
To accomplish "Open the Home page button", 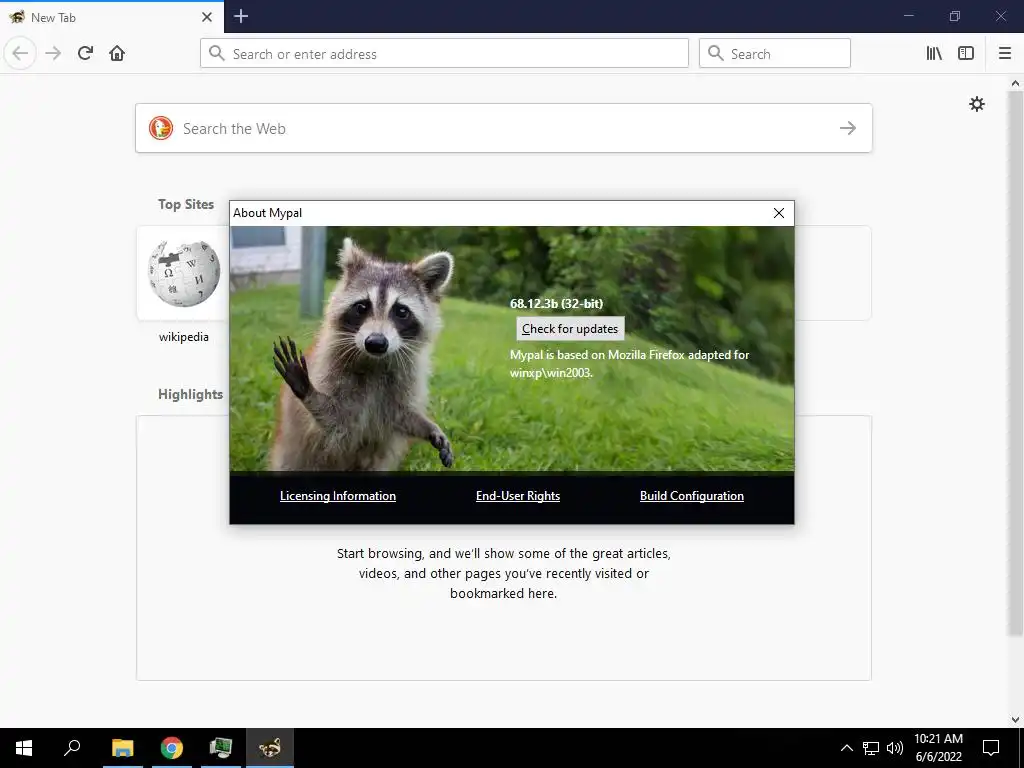I will tap(117, 54).
